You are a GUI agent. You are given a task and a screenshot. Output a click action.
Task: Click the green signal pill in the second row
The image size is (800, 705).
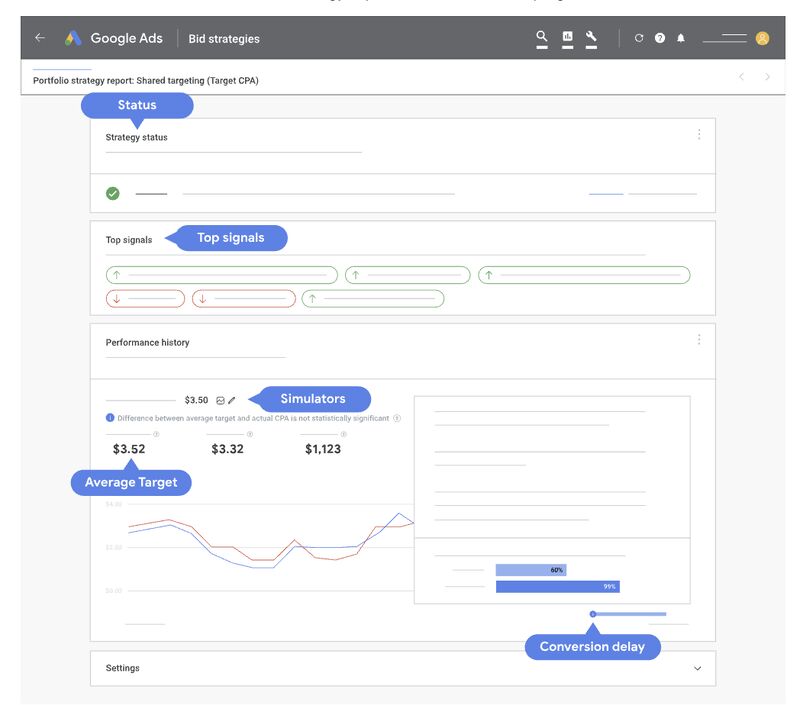click(x=373, y=299)
